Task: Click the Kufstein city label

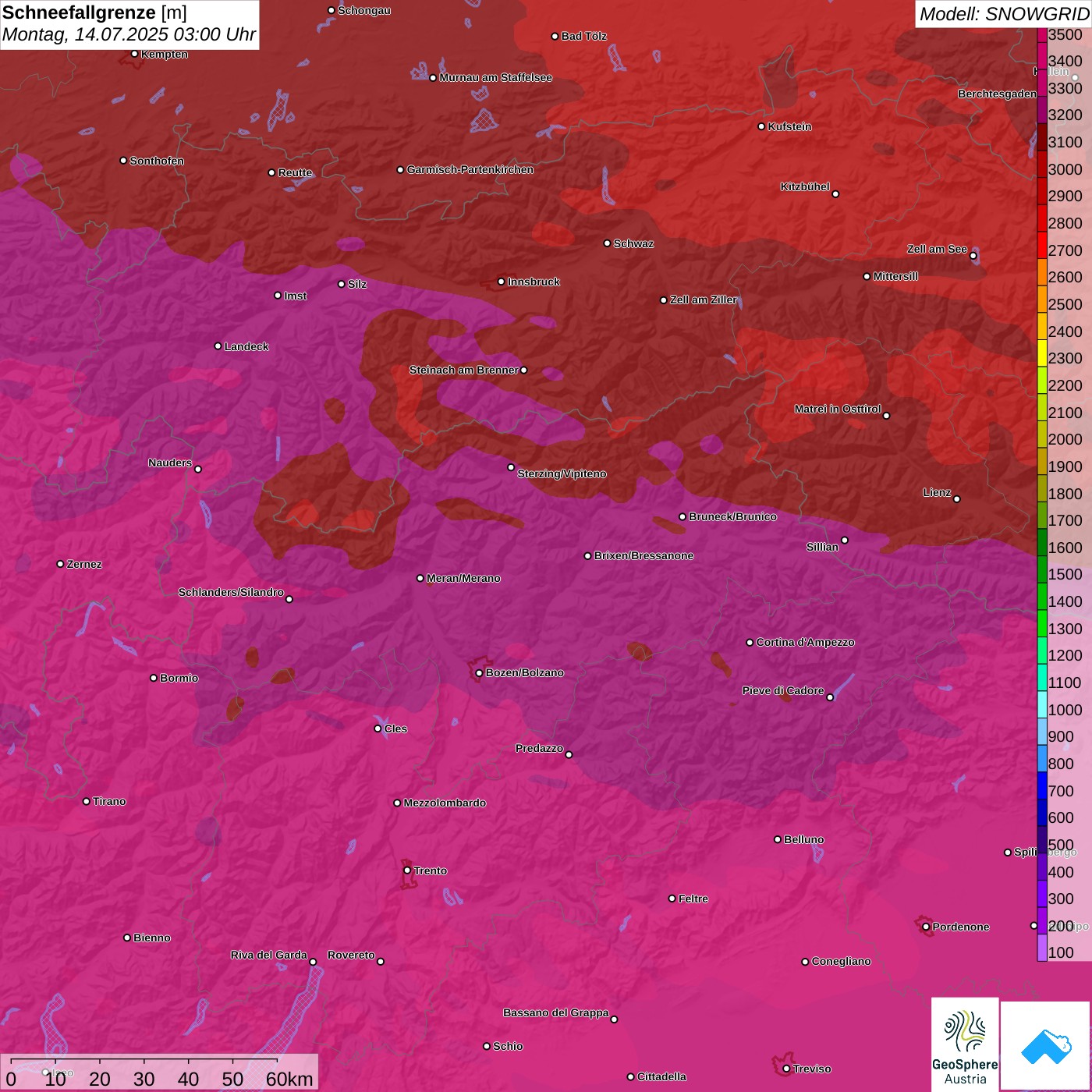Action: click(789, 126)
